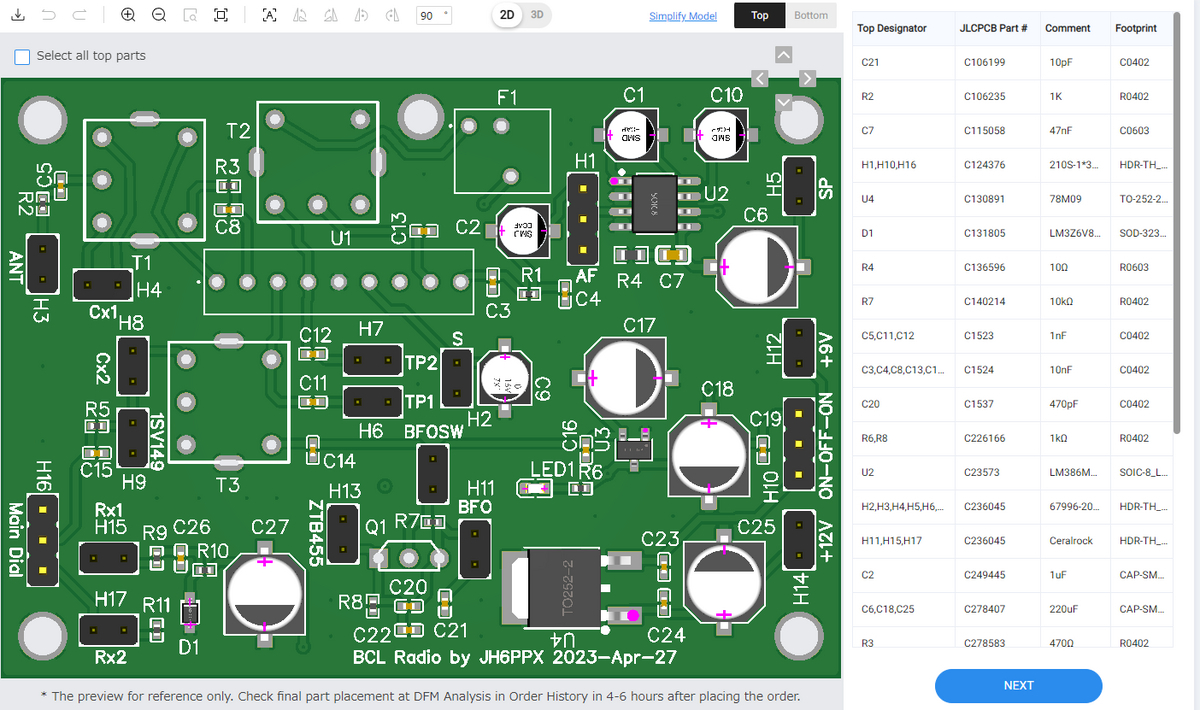The width and height of the screenshot is (1200, 710).
Task: Select the C21 row in the parts list
Action: click(1012, 62)
